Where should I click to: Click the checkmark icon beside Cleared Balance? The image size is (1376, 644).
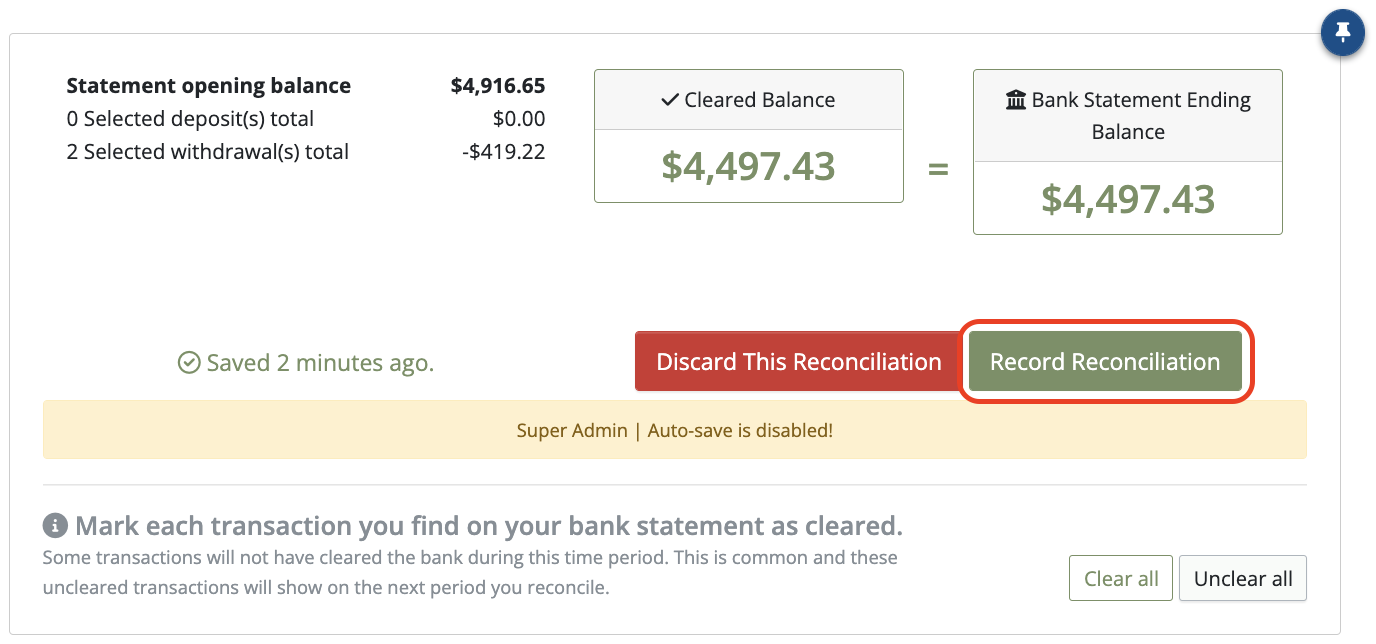pos(670,100)
